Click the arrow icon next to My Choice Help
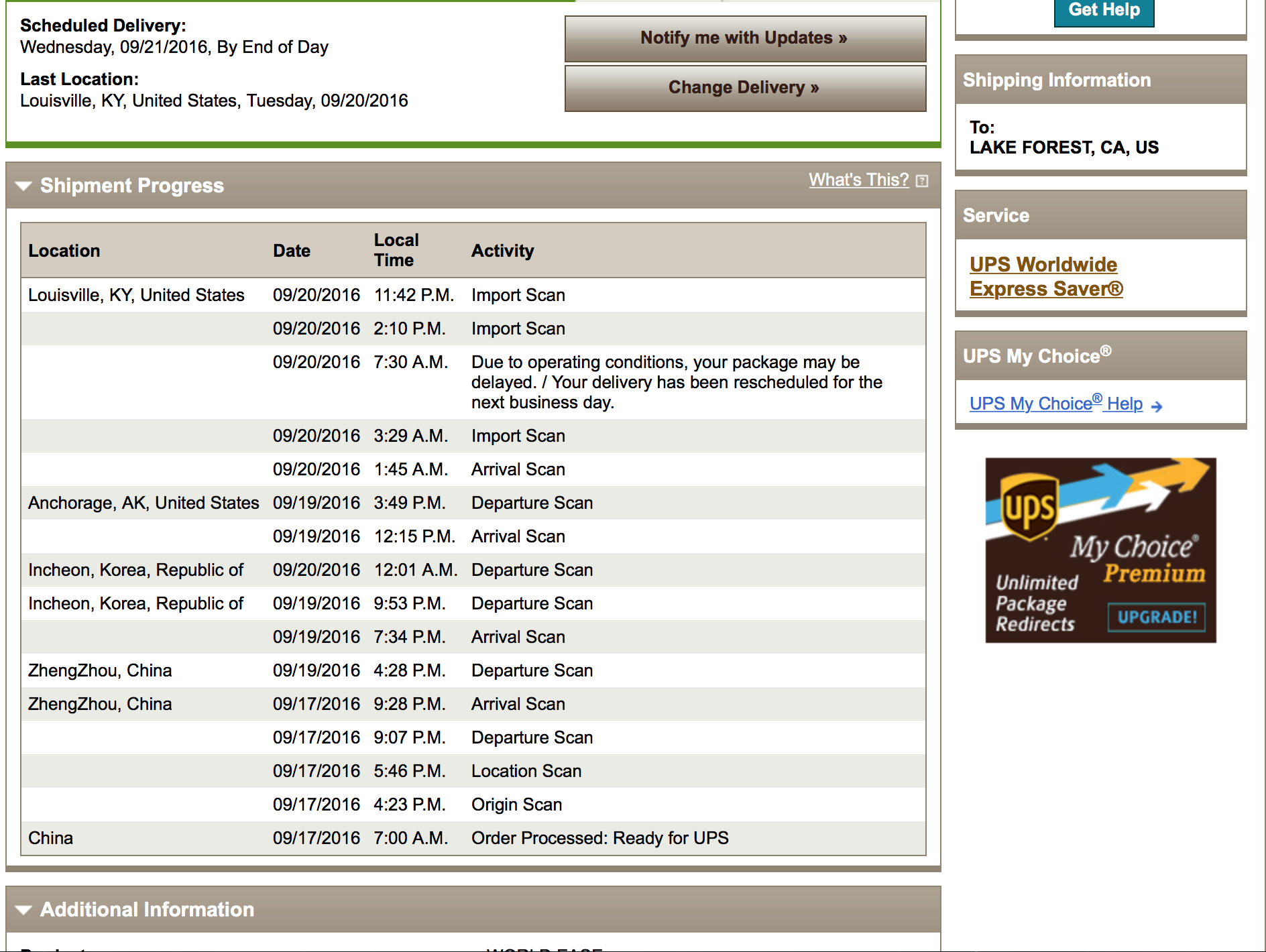This screenshot has width=1266, height=952. tap(1157, 406)
